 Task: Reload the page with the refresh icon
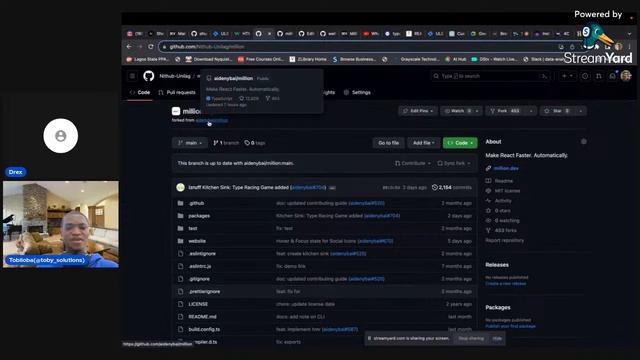click(x=151, y=47)
